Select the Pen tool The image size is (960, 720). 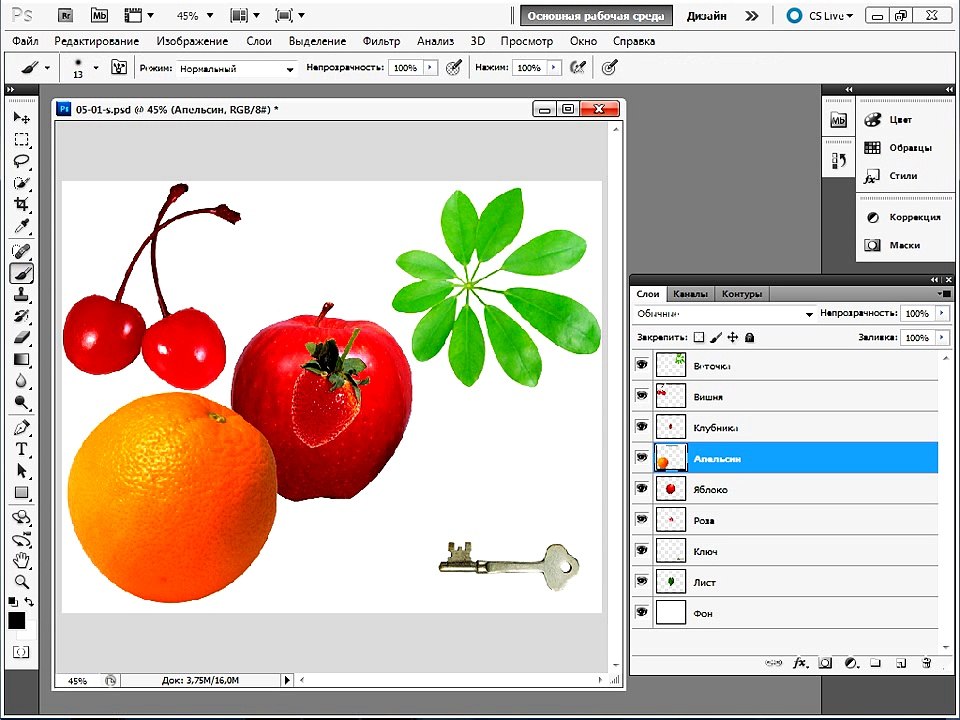(21, 427)
